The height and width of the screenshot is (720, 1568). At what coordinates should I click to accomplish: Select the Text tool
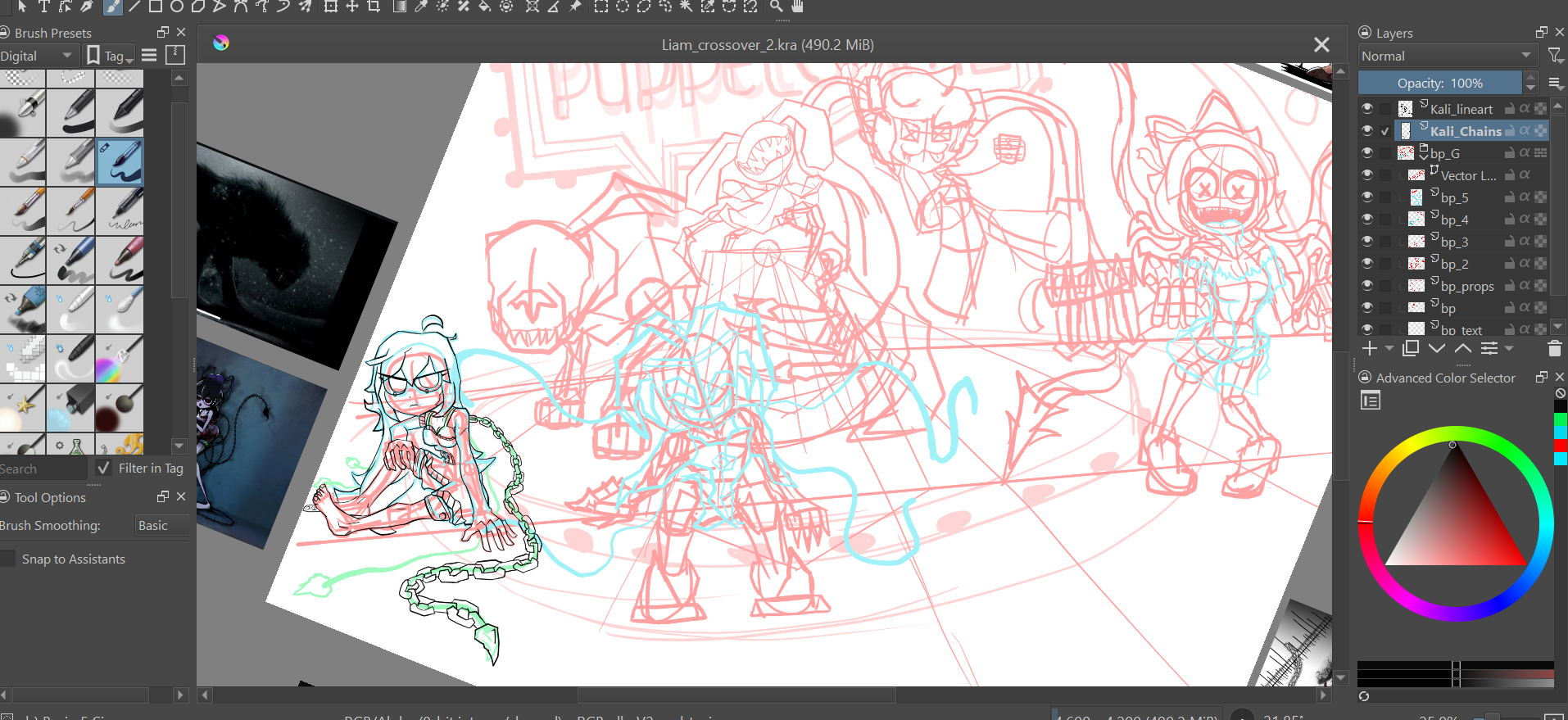(x=43, y=7)
